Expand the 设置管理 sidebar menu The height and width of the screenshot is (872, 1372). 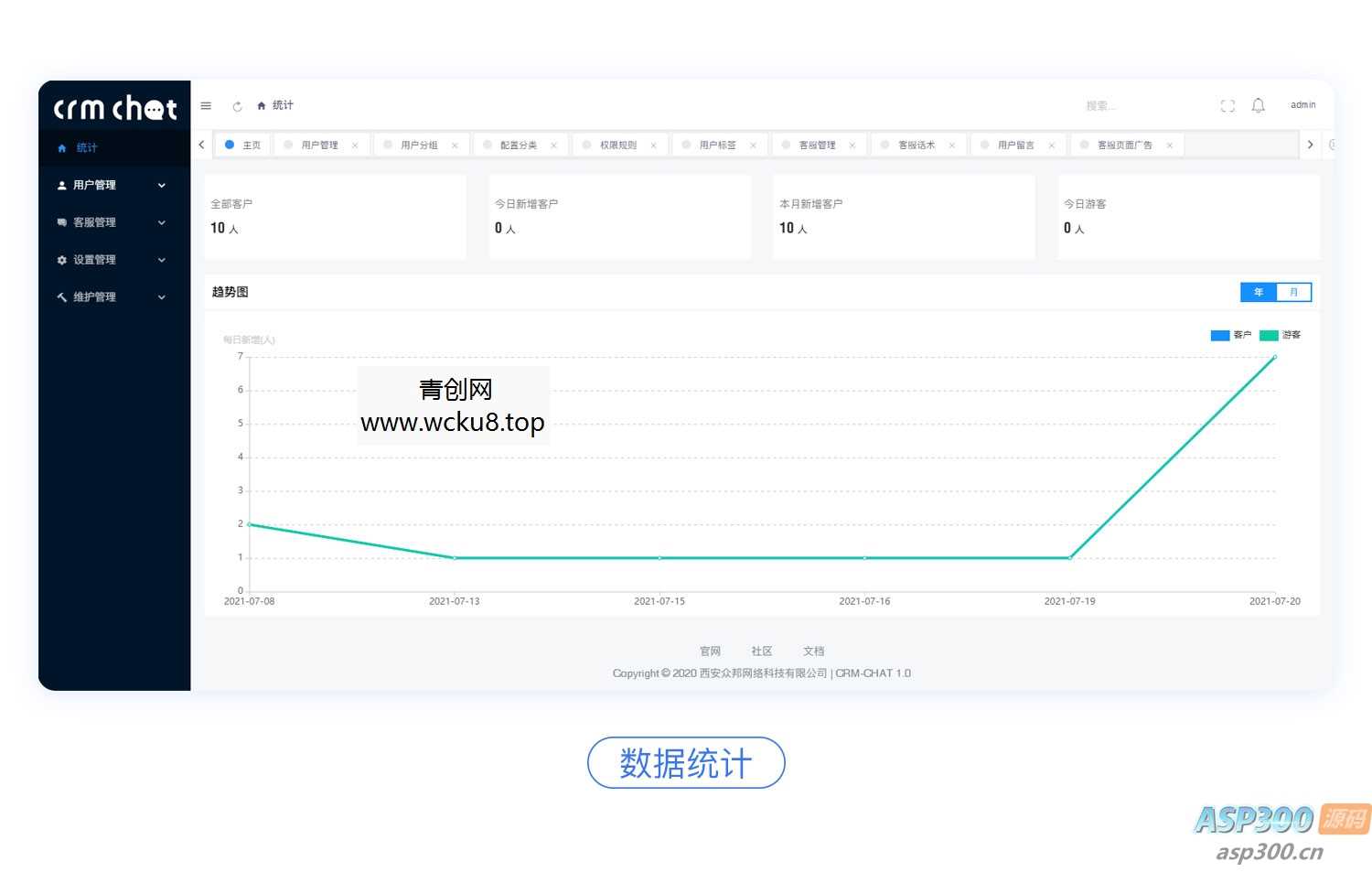tap(162, 260)
